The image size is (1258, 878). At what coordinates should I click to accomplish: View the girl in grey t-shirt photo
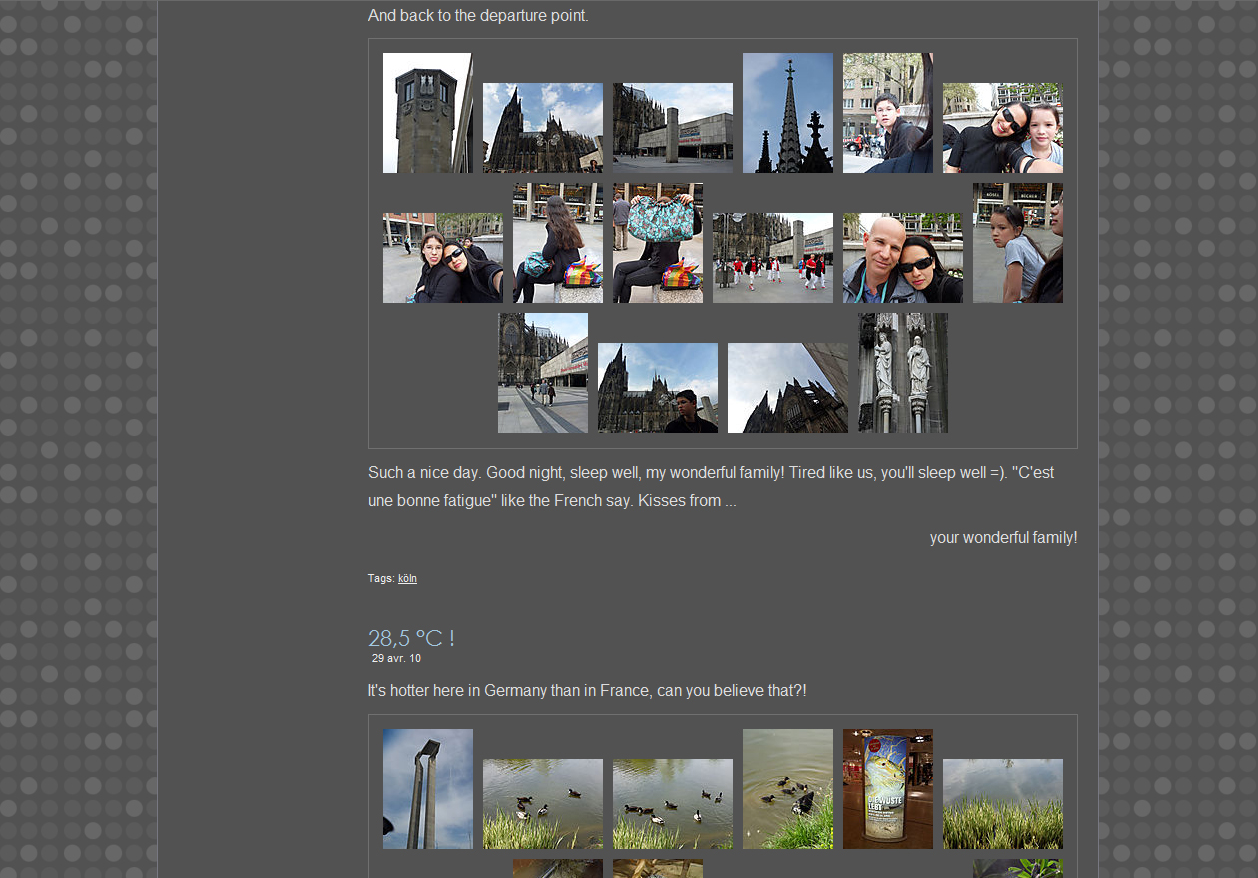(x=1017, y=243)
